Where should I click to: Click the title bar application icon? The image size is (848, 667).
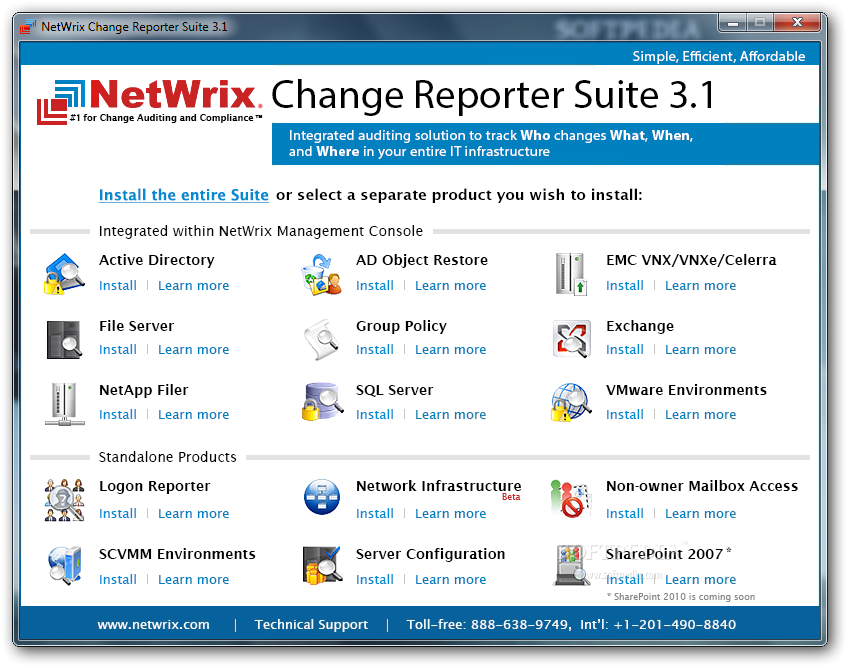(28, 27)
